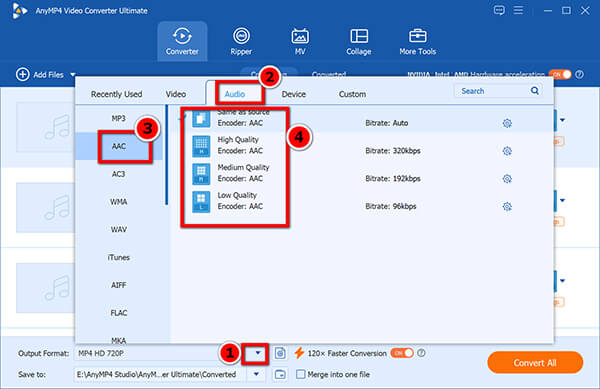This screenshot has width=600, height=389.
Task: Open More Tools toolbox
Action: [417, 41]
